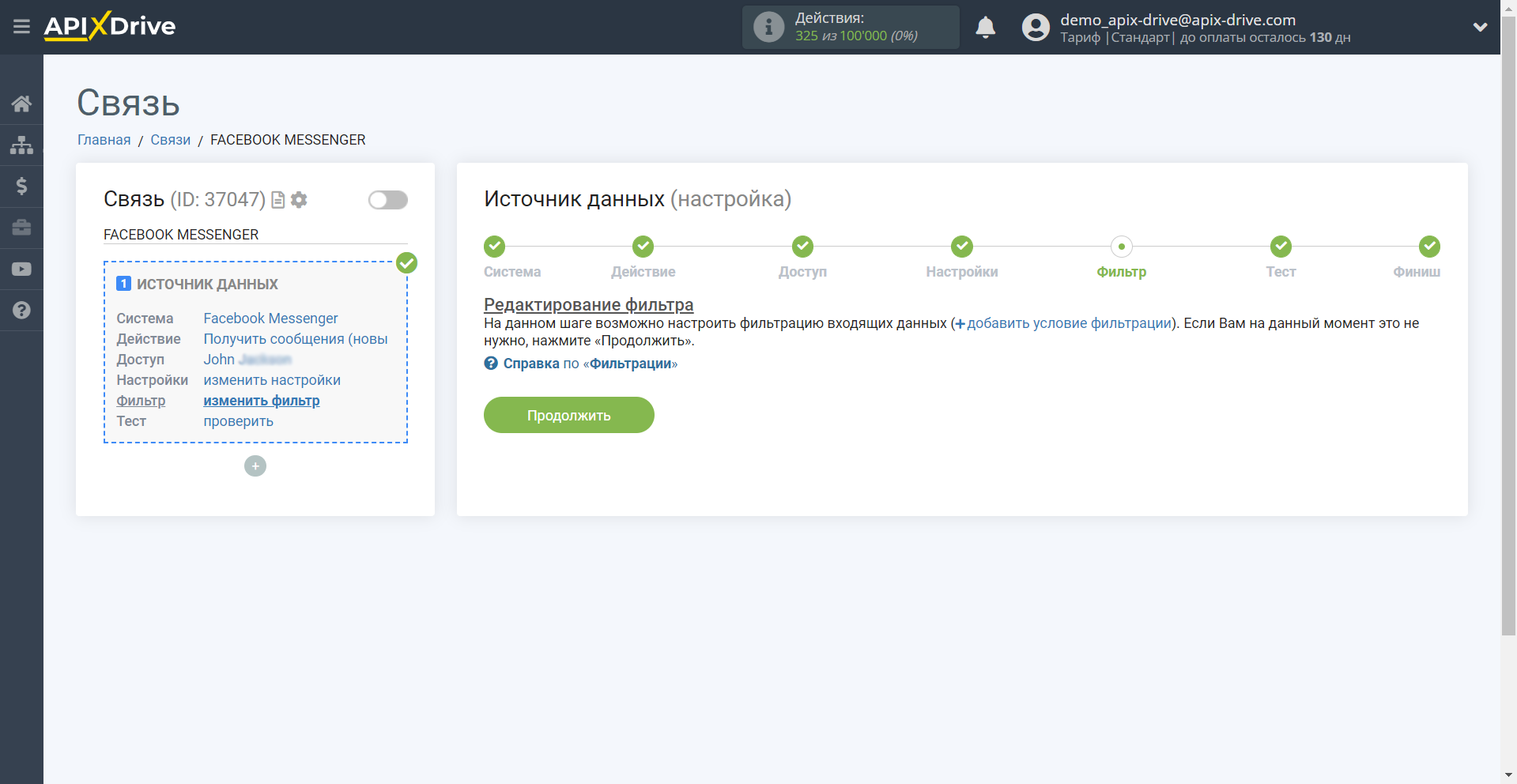Open the briefcase sidebar icon
Viewport: 1517px width, 784px height.
pos(21,228)
